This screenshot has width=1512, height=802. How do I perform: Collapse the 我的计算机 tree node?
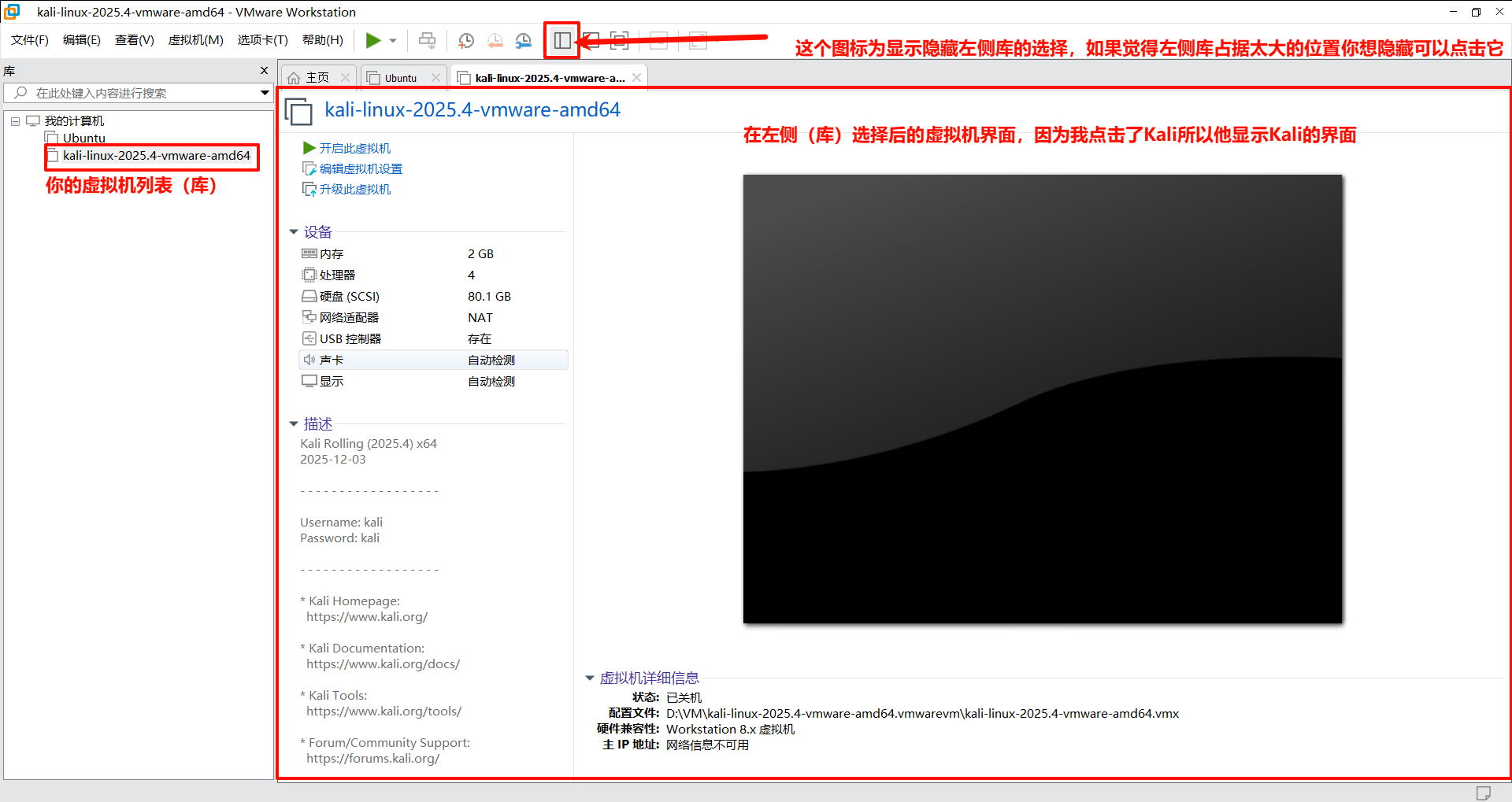15,121
